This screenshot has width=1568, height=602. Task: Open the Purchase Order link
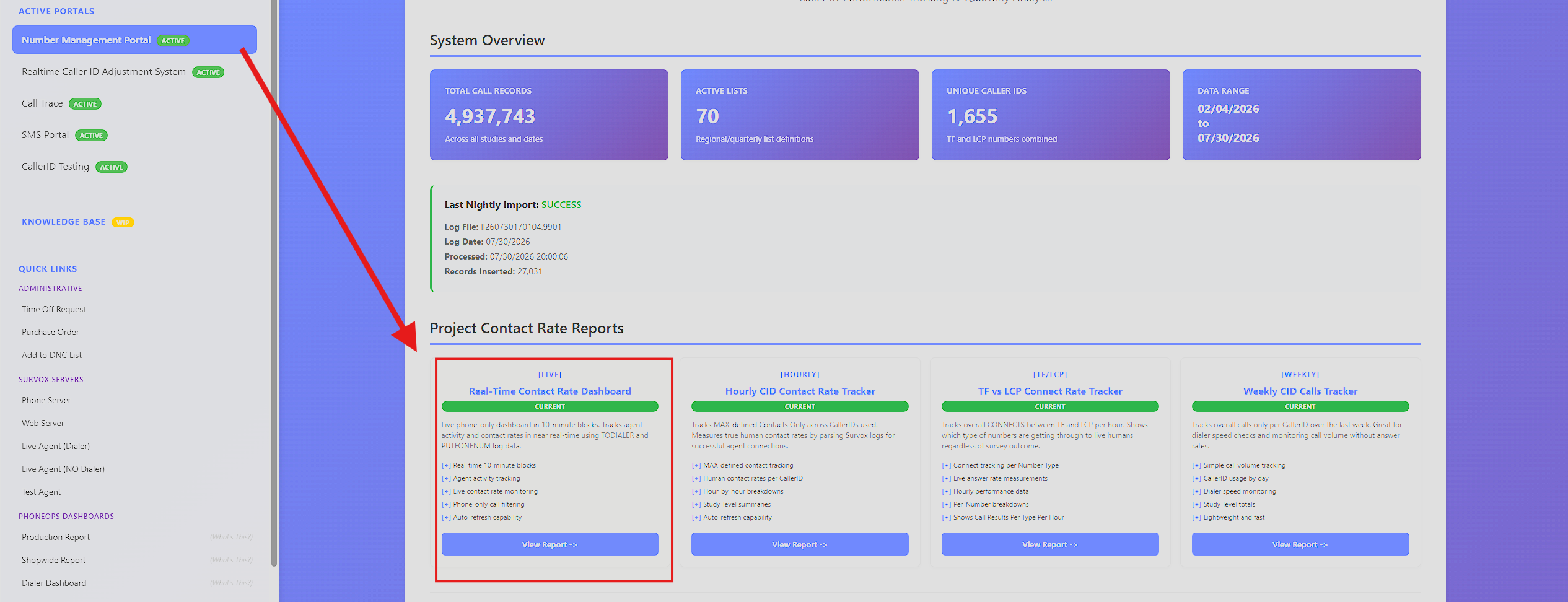(x=50, y=332)
